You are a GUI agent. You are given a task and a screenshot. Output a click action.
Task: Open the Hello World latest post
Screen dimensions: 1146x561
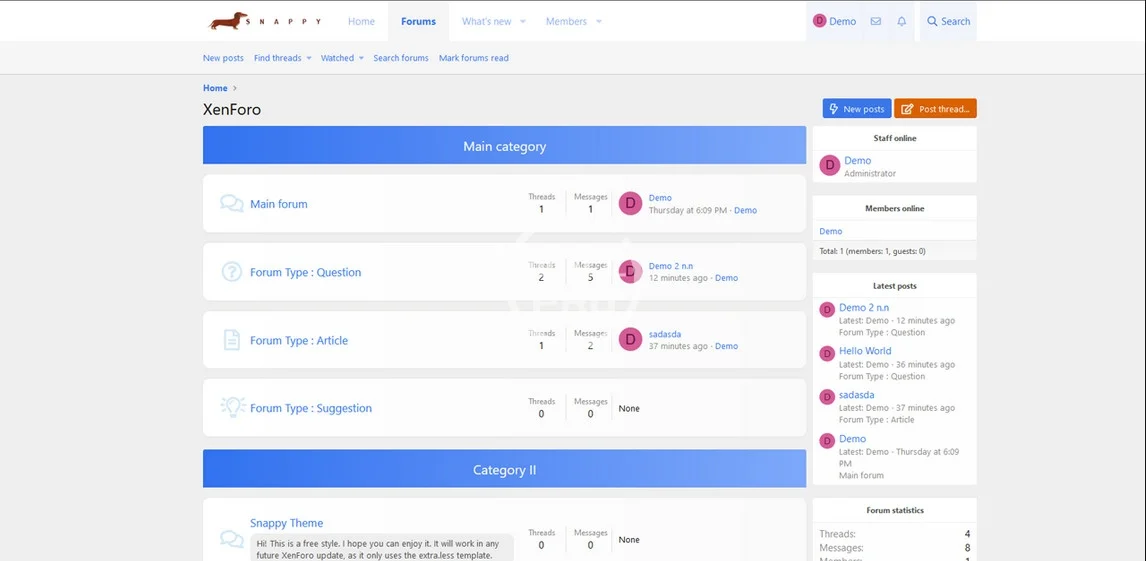(865, 351)
